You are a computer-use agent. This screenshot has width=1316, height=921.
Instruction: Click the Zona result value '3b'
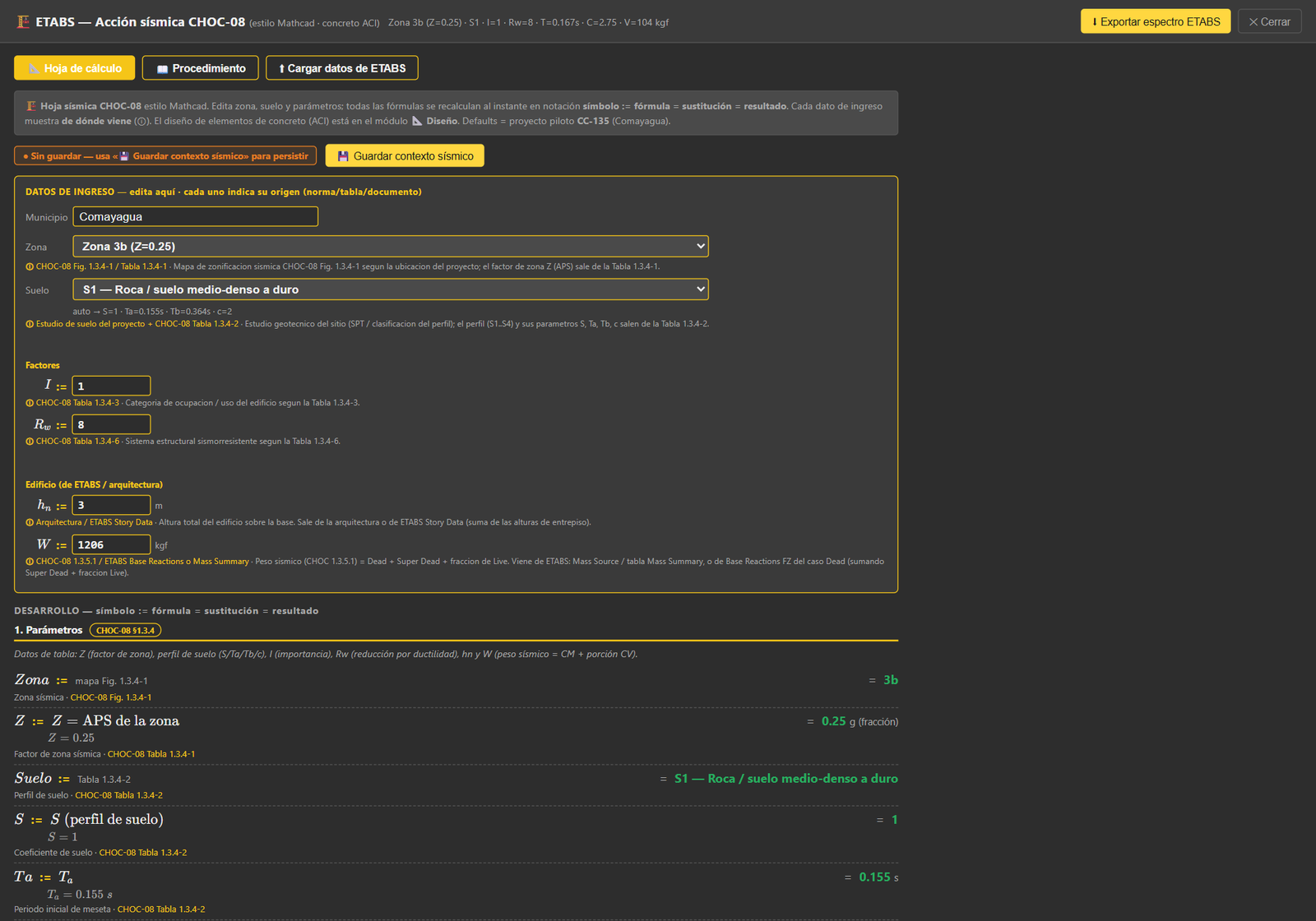click(891, 680)
